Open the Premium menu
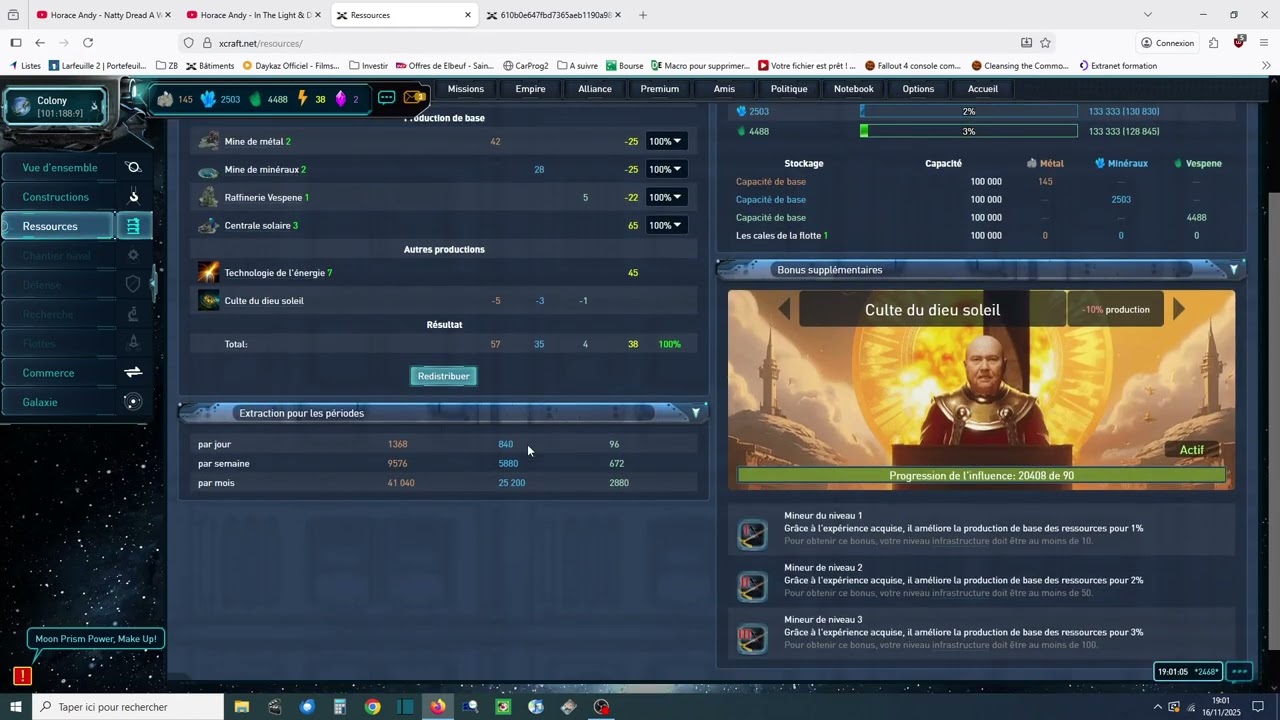 coord(660,89)
